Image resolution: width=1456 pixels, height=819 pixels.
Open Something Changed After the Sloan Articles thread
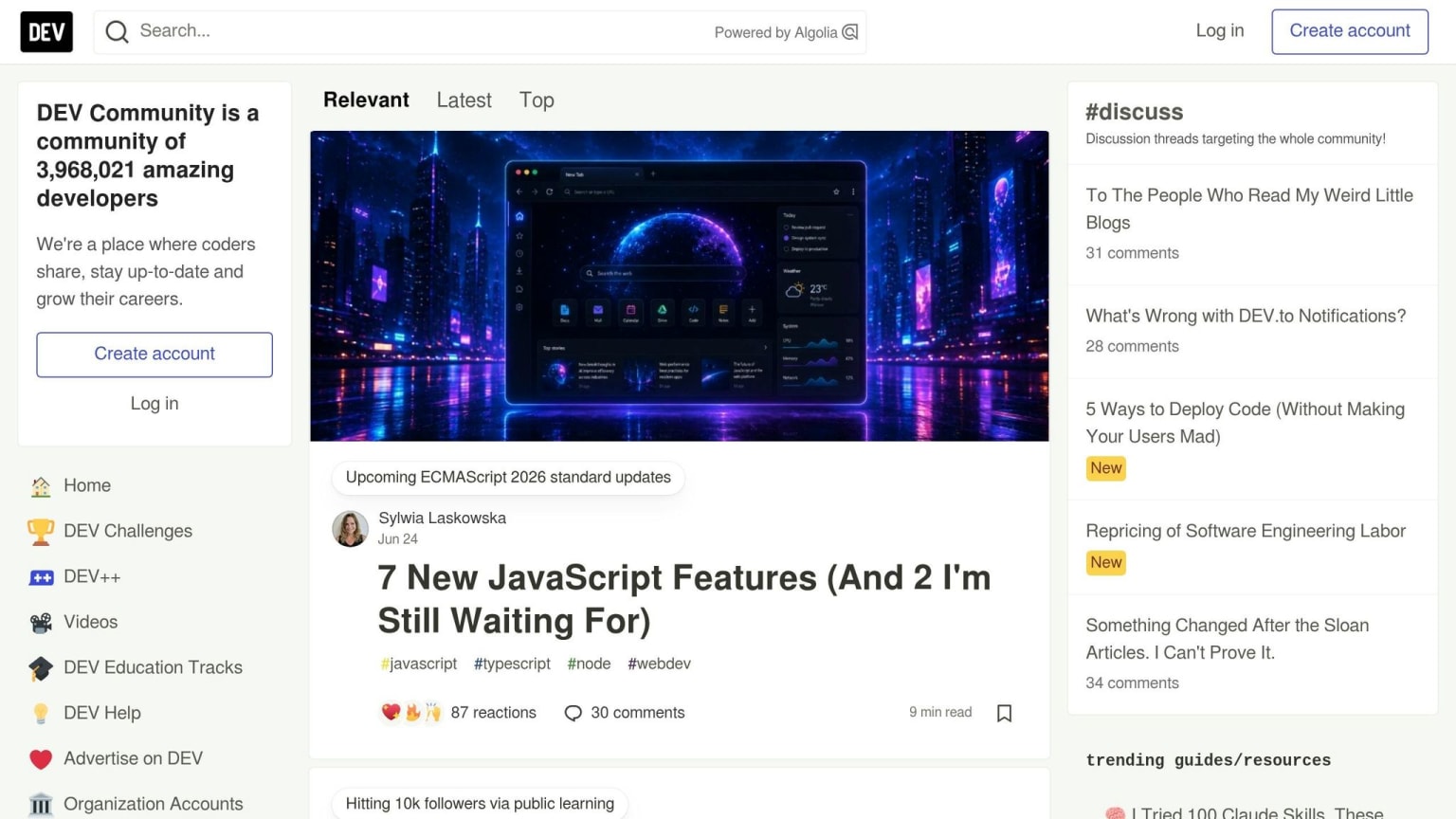(1228, 639)
